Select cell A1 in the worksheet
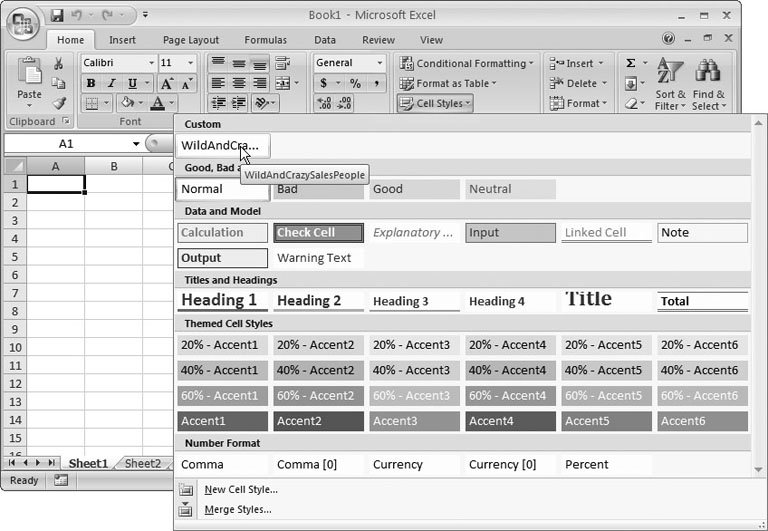Screen dimensions: 768x531 click(x=56, y=184)
